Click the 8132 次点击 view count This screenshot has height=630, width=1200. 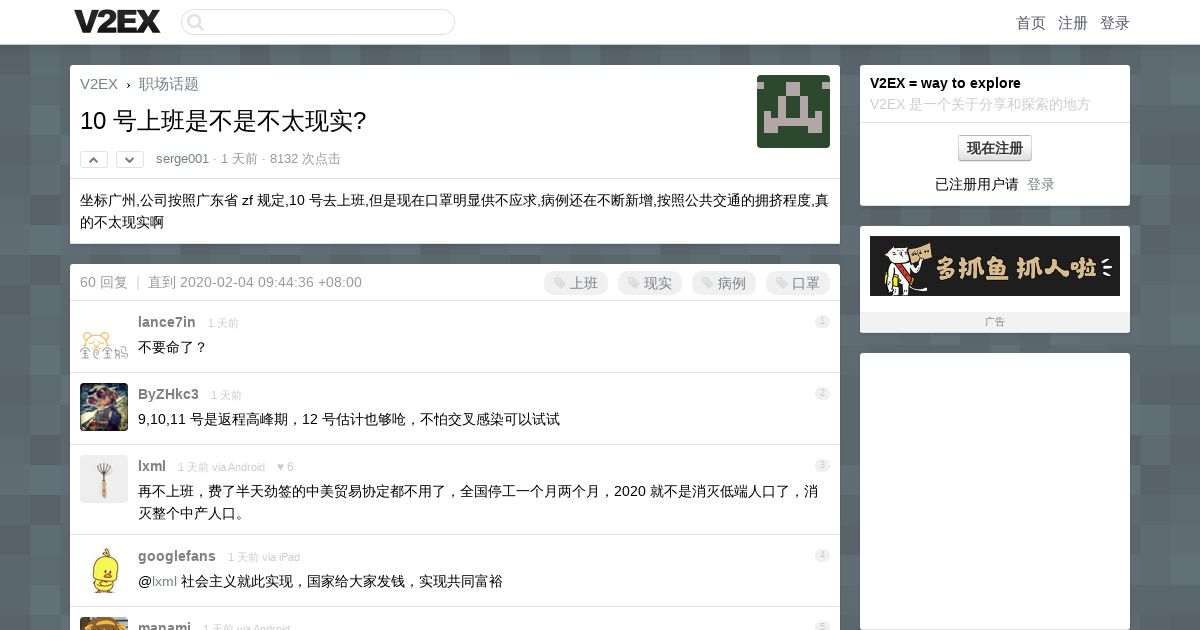[x=305, y=159]
